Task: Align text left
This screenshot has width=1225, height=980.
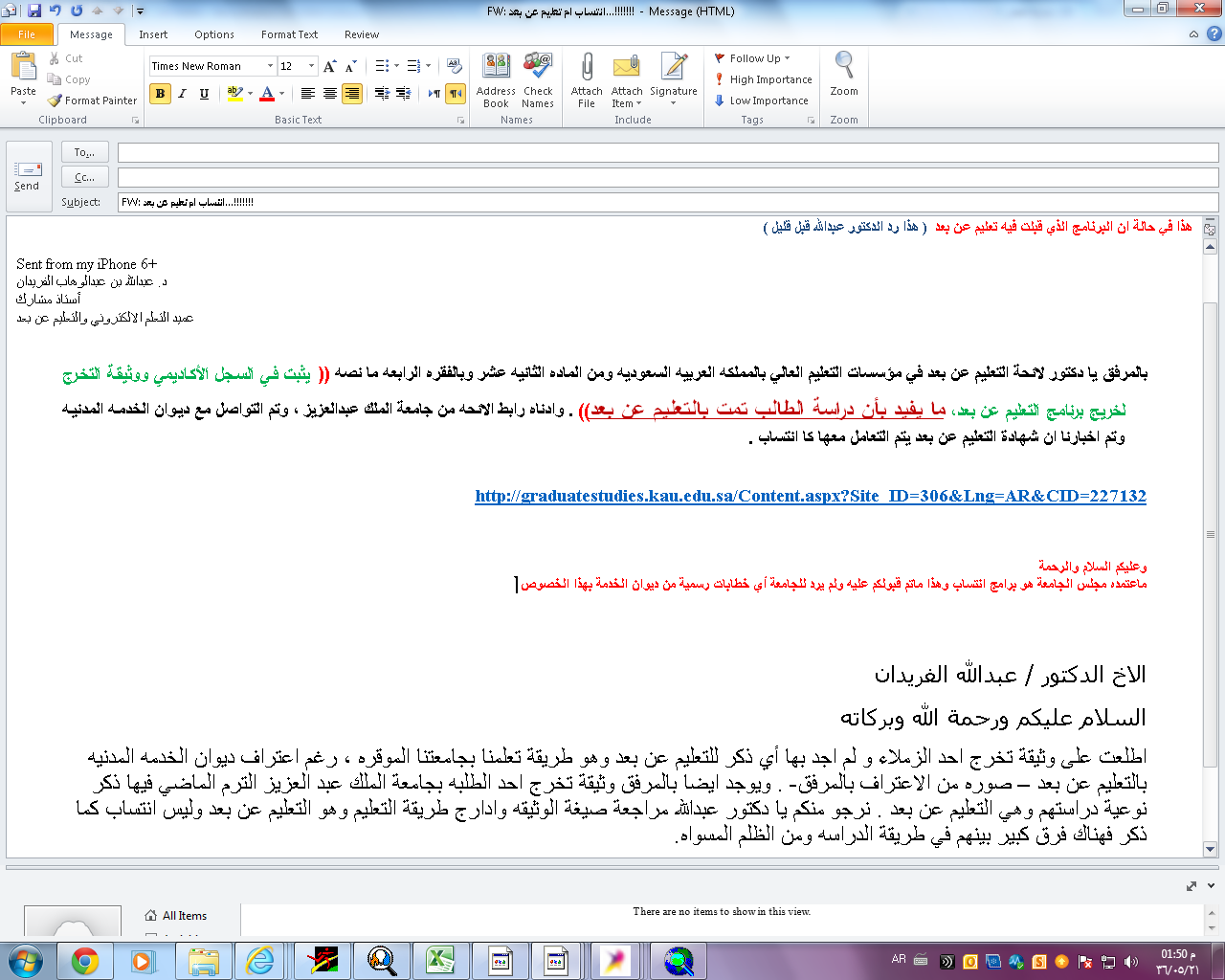Action: click(307, 93)
